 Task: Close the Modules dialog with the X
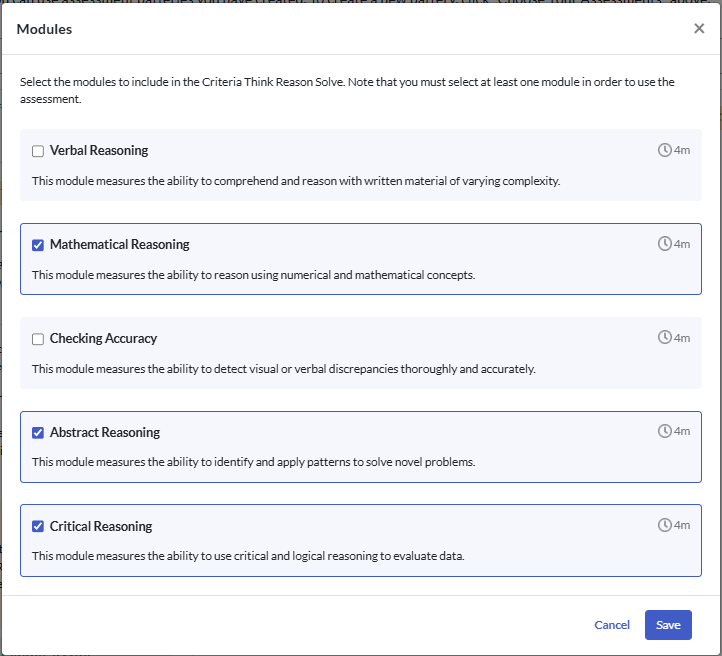coord(699,29)
